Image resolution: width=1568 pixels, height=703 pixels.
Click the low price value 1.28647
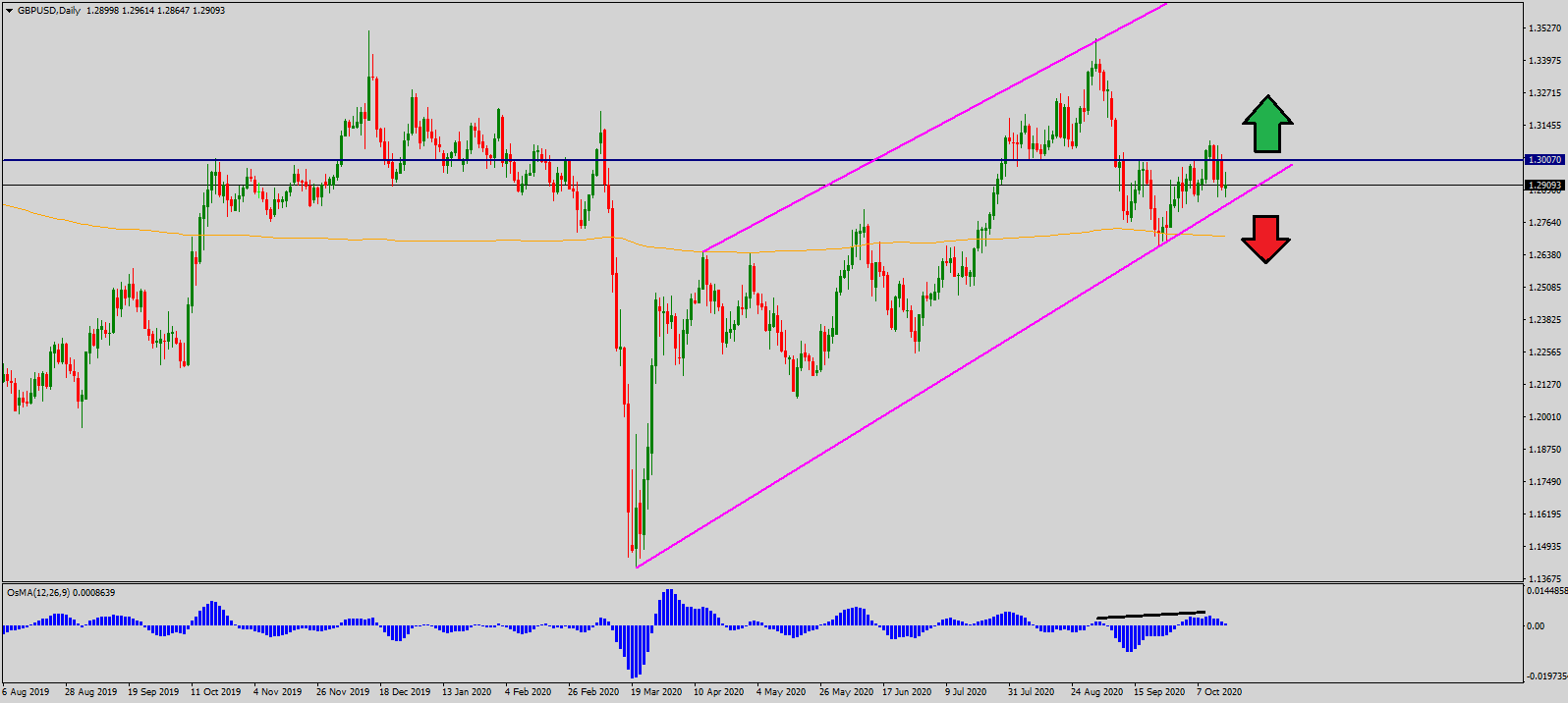pyautogui.click(x=173, y=11)
